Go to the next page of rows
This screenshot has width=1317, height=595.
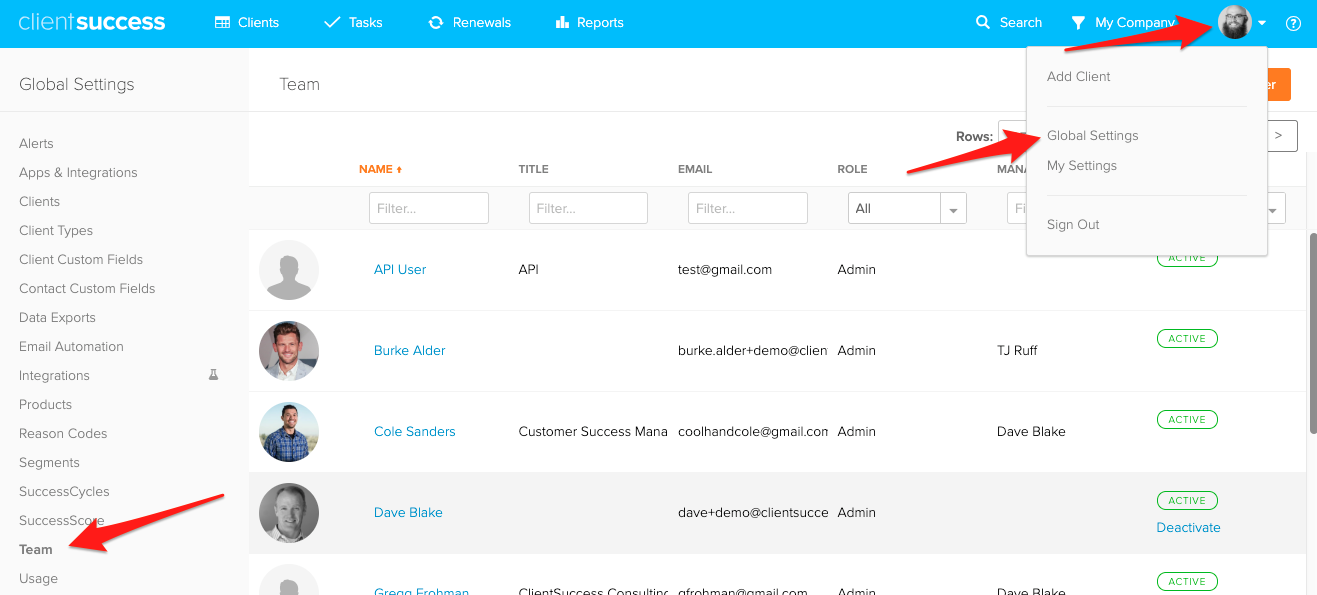[1278, 135]
